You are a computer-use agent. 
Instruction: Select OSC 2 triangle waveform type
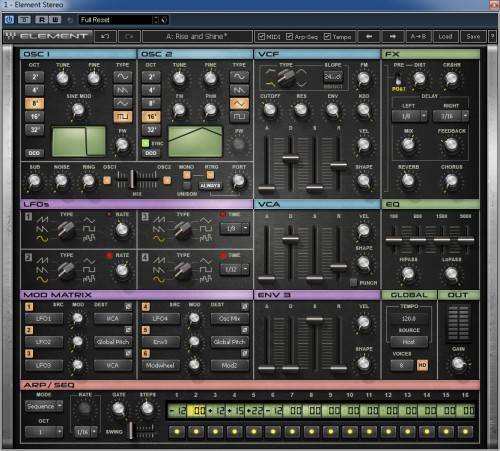click(239, 104)
